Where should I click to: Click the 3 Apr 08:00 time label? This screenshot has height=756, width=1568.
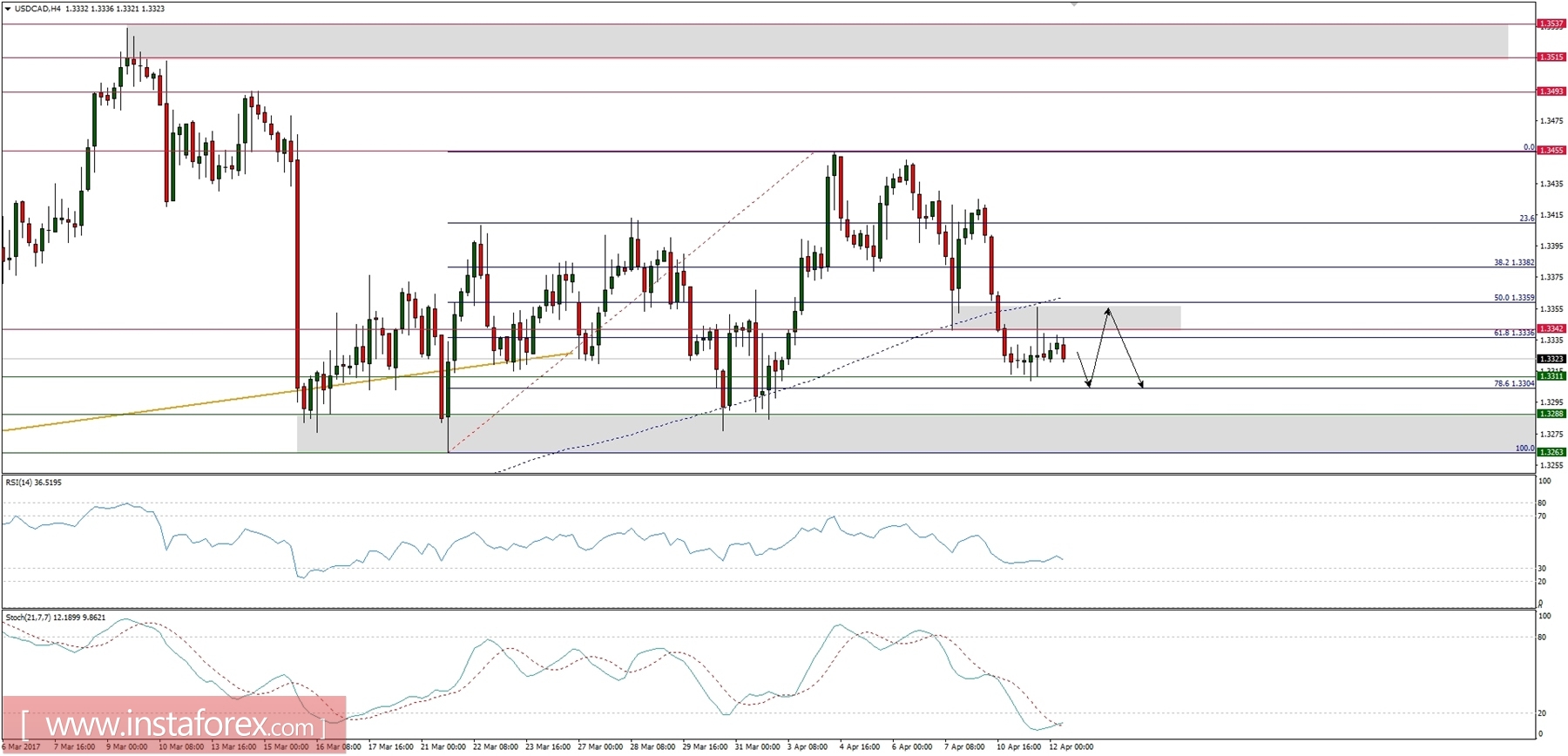pyautogui.click(x=808, y=747)
